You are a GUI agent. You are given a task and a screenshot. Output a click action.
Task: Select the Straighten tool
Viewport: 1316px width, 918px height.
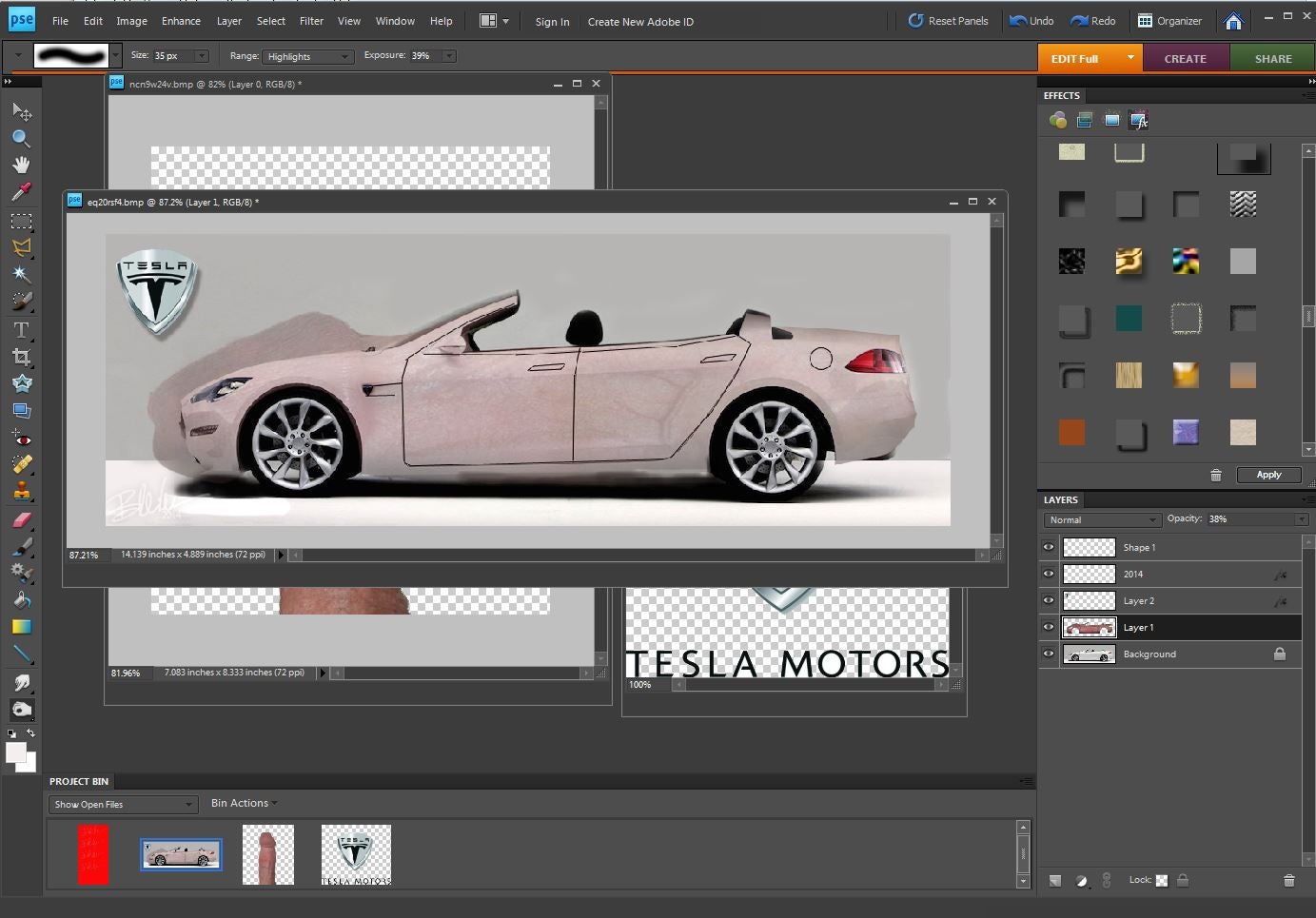pos(21,410)
